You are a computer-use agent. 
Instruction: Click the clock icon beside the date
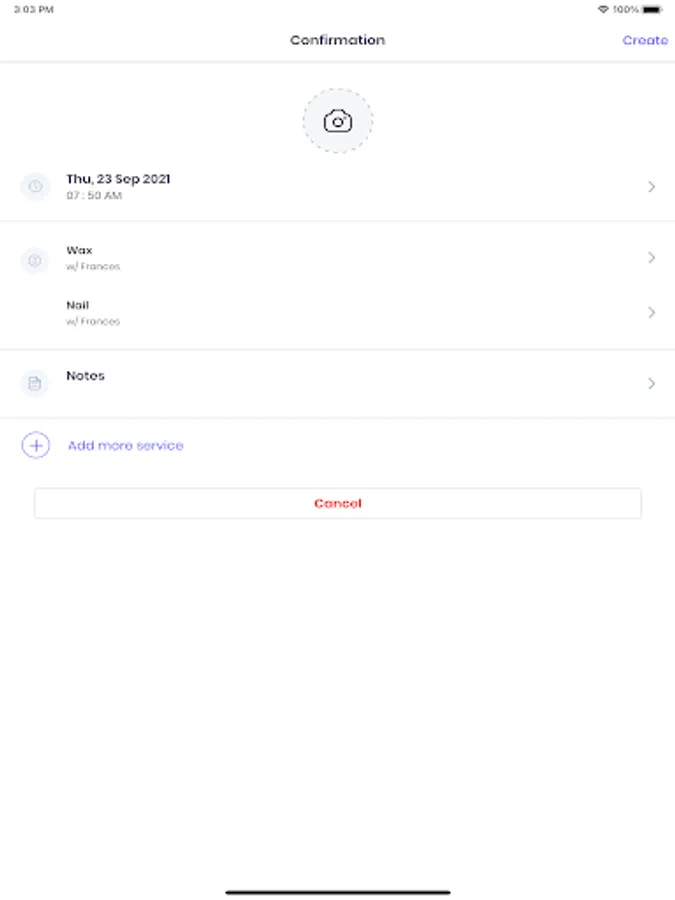coord(35,187)
